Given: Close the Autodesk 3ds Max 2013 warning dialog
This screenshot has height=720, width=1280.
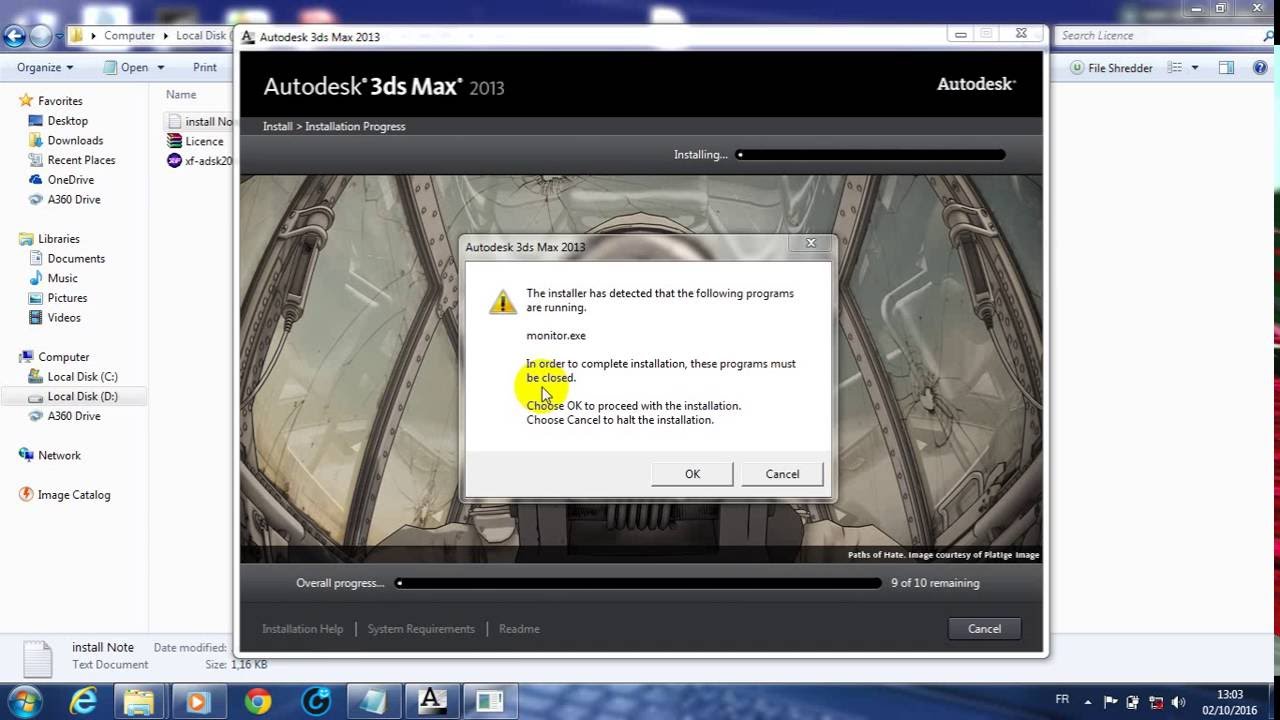Looking at the screenshot, I should [x=811, y=243].
